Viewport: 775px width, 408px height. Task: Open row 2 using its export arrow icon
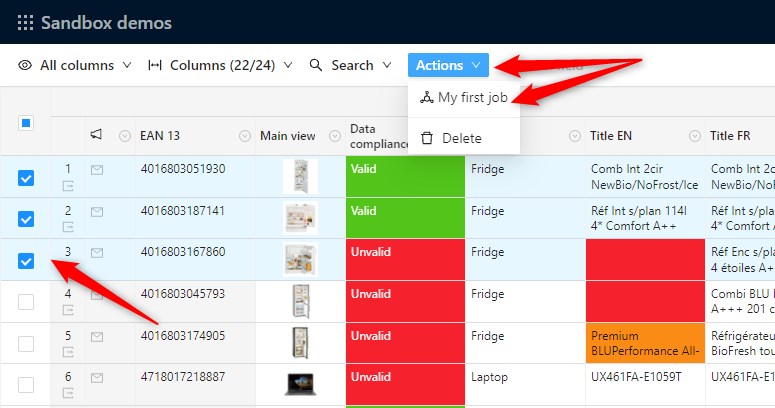(x=69, y=227)
